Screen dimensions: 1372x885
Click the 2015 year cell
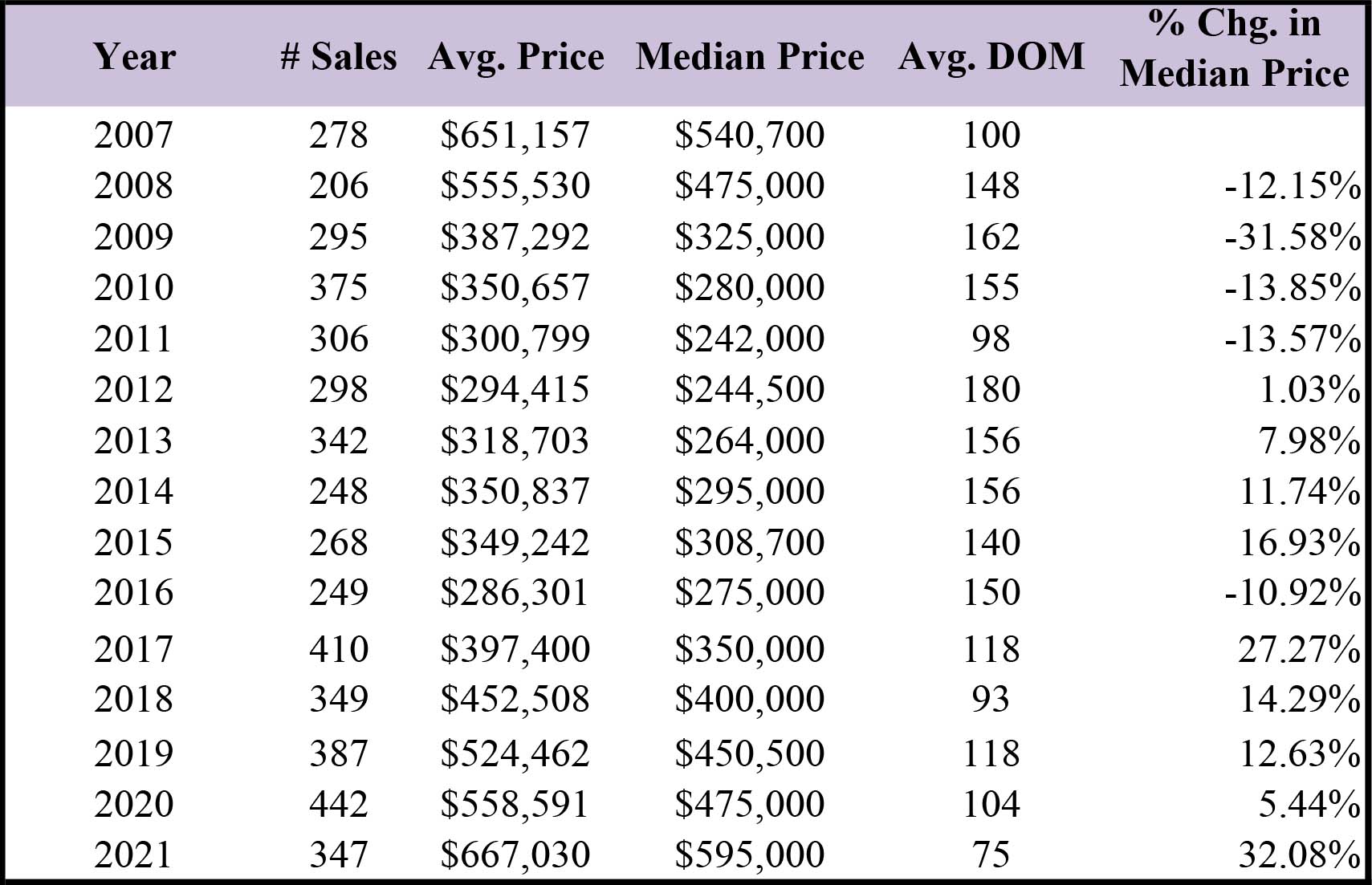click(x=133, y=543)
